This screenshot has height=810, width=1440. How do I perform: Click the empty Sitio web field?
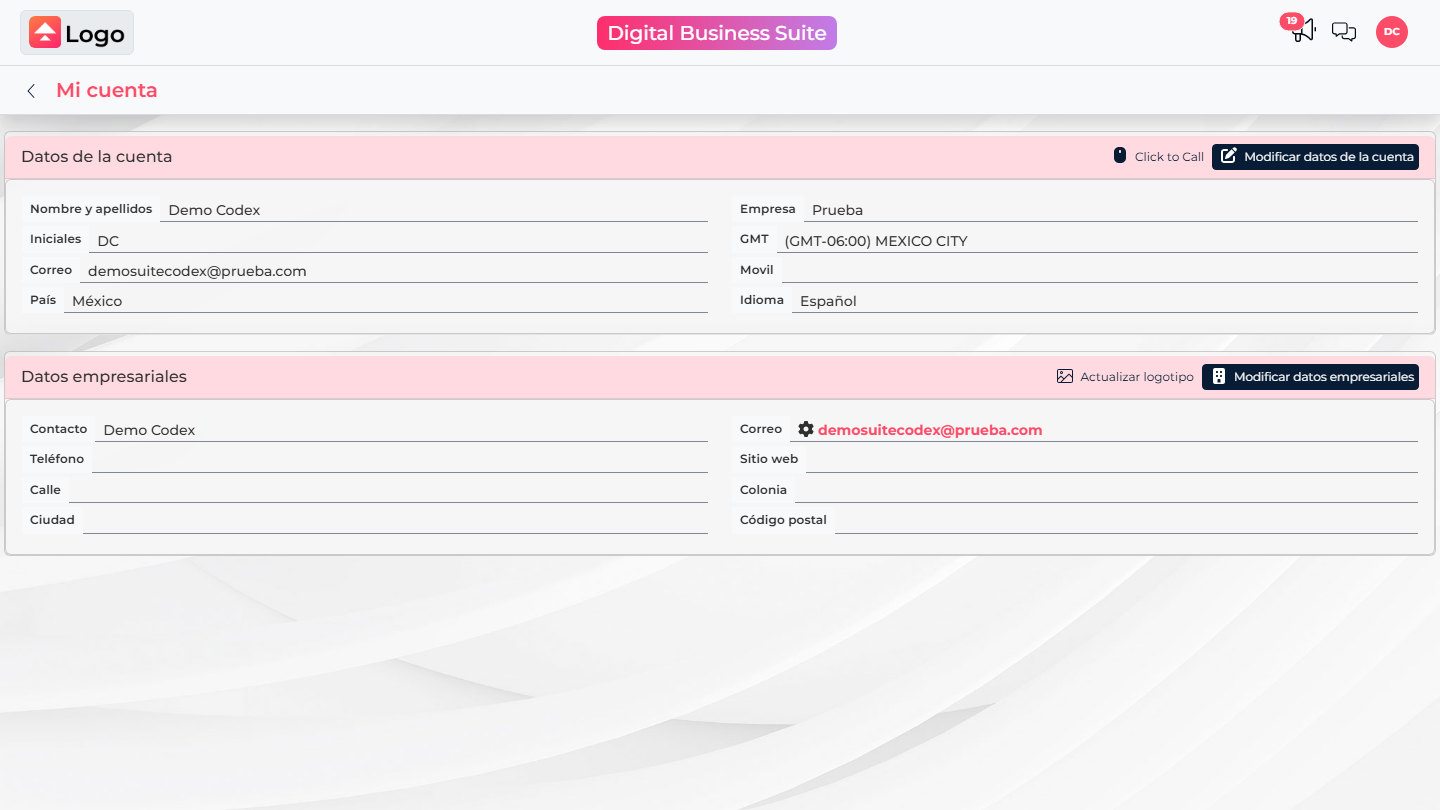pos(1112,460)
